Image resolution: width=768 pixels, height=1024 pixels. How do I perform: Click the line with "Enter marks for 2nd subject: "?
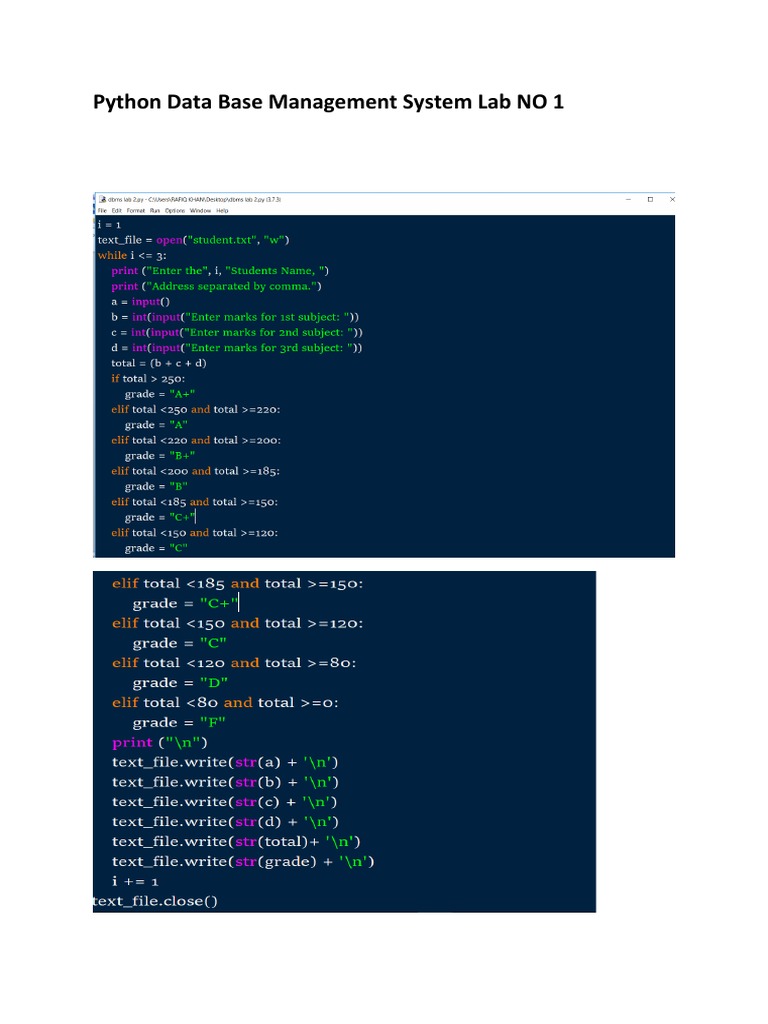(236, 332)
